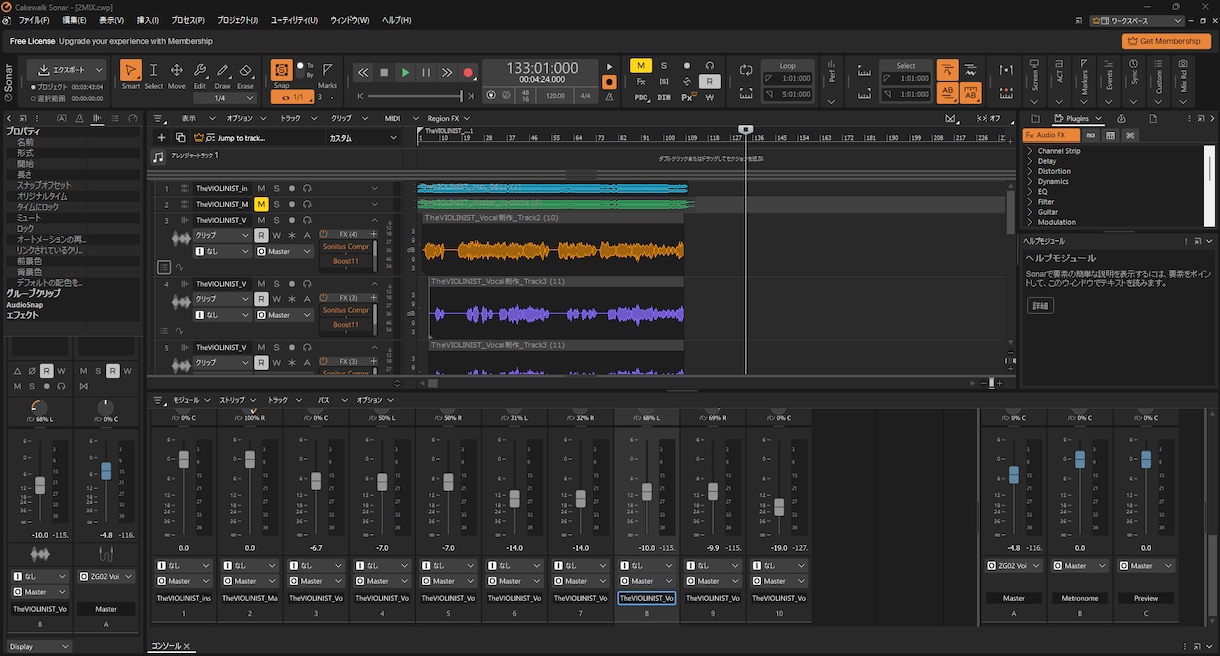The height and width of the screenshot is (656, 1220).
Task: Unmute track 2 TheVIOLINIST_M
Action: coord(261,204)
